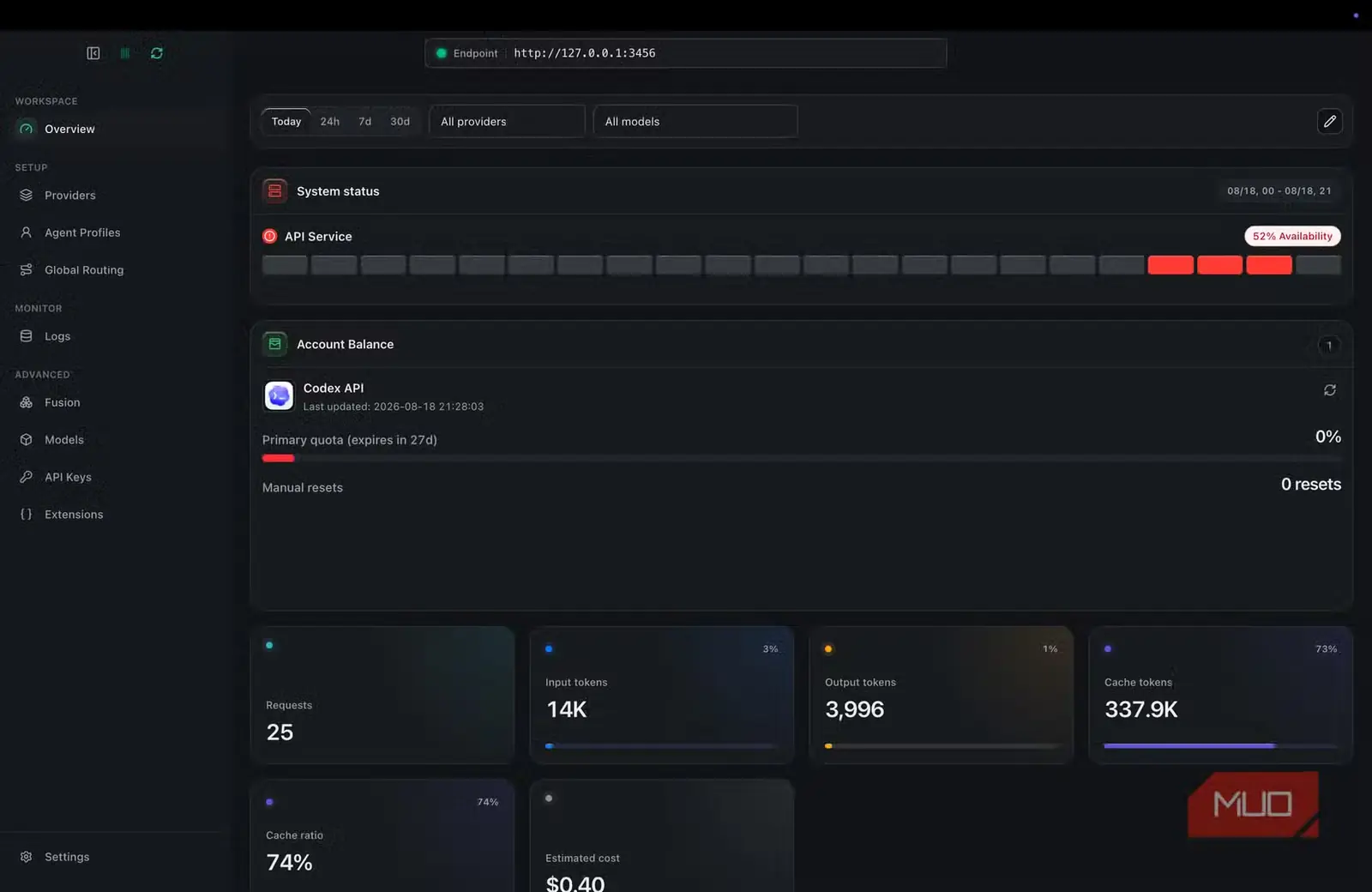Click the Output tokens value 3,996
The width and height of the screenshot is (1372, 892).
(855, 710)
